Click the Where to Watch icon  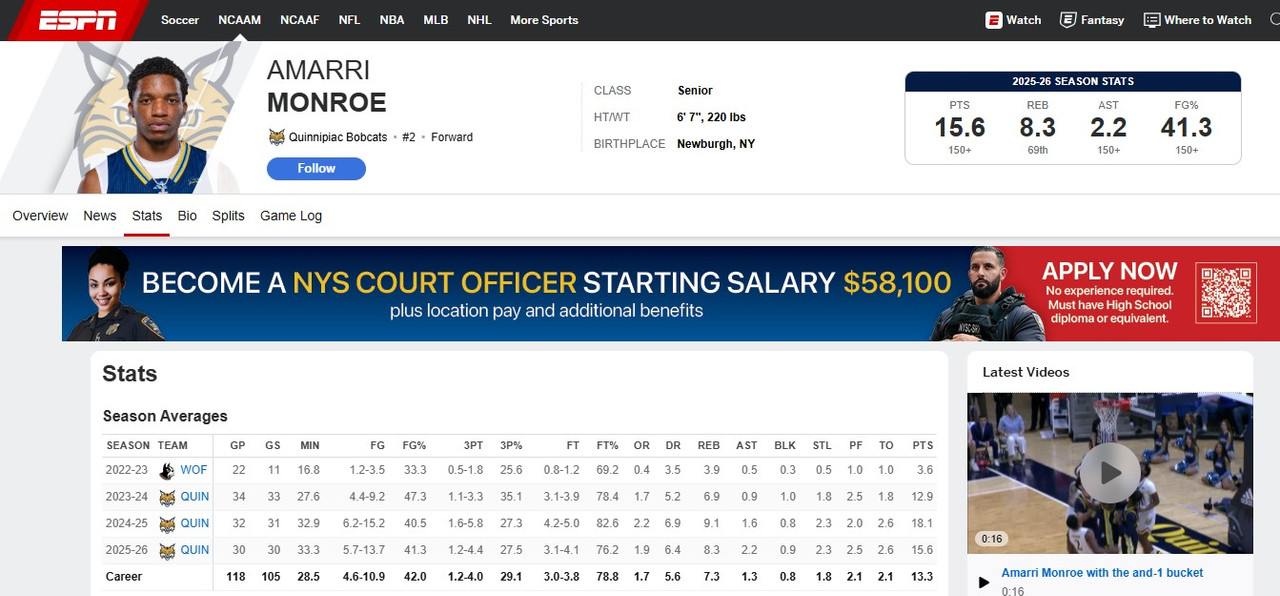coord(1152,20)
